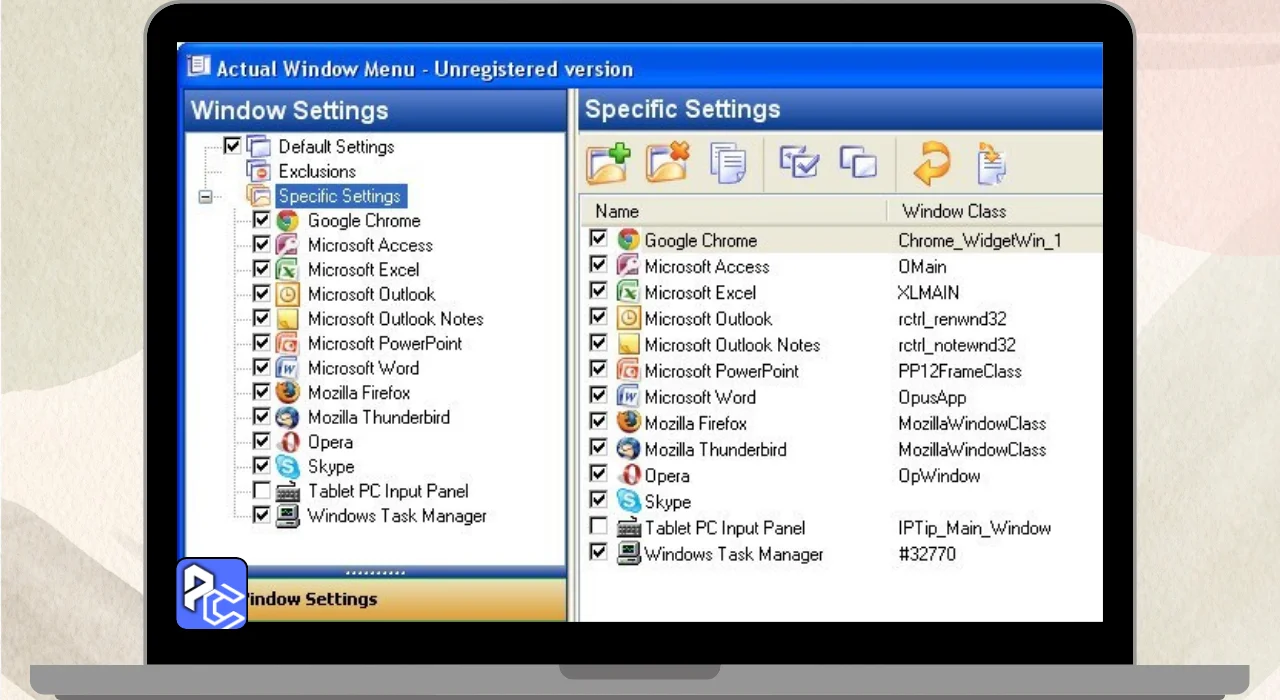Click Mozilla Firefox icon in Specific Settings list
1280x700 pixels.
click(628, 423)
